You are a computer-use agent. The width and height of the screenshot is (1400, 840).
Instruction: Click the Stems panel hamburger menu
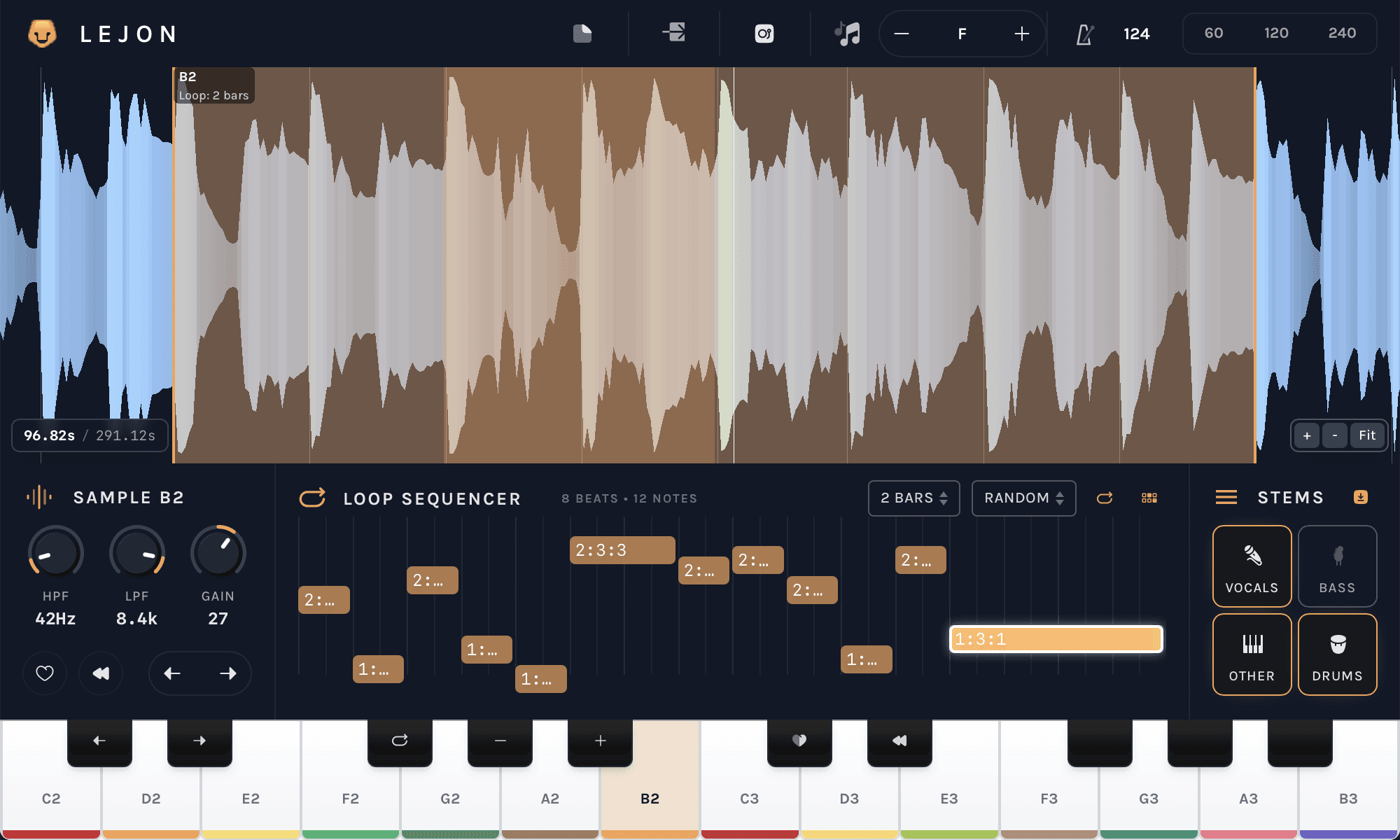click(1226, 497)
